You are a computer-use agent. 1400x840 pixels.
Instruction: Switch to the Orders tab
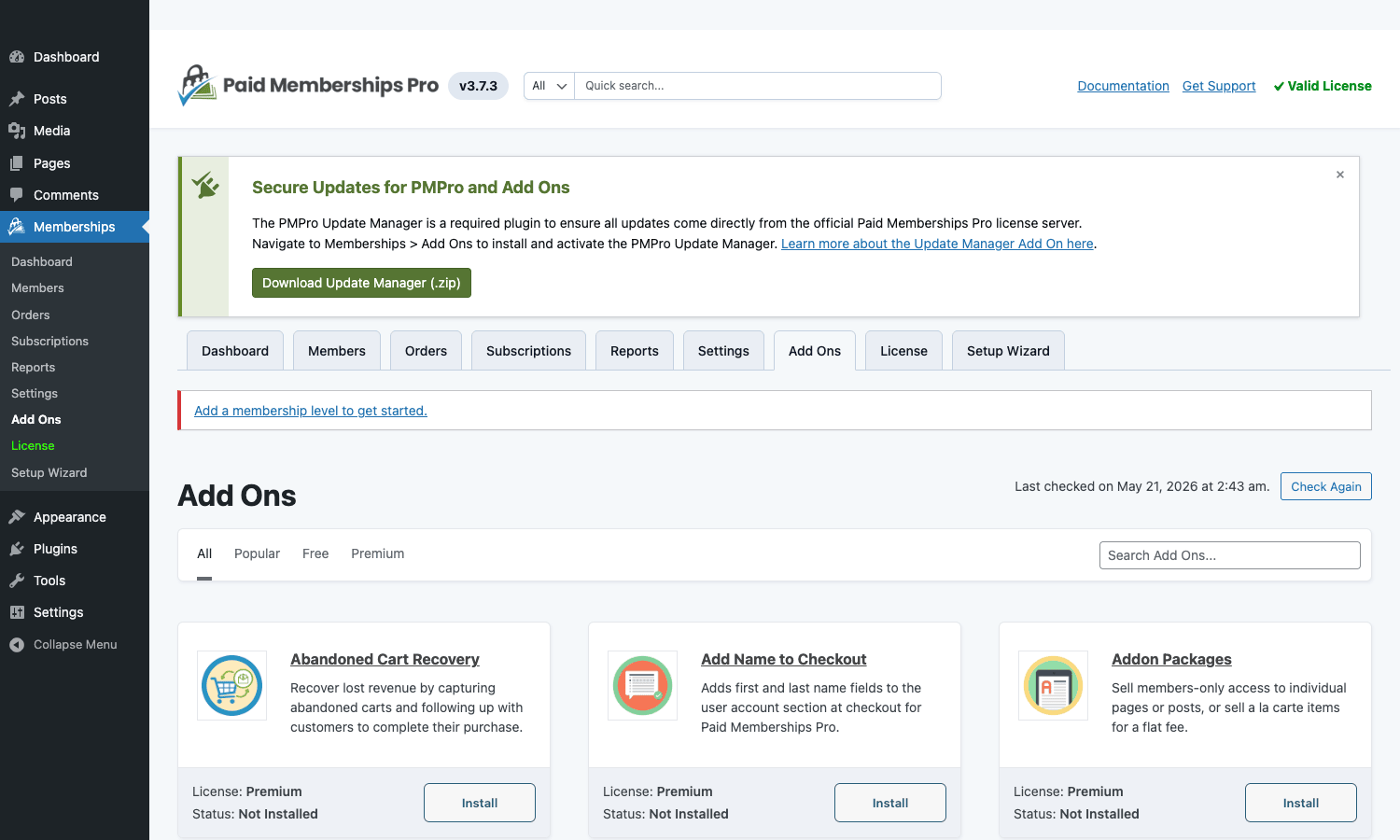click(x=426, y=351)
